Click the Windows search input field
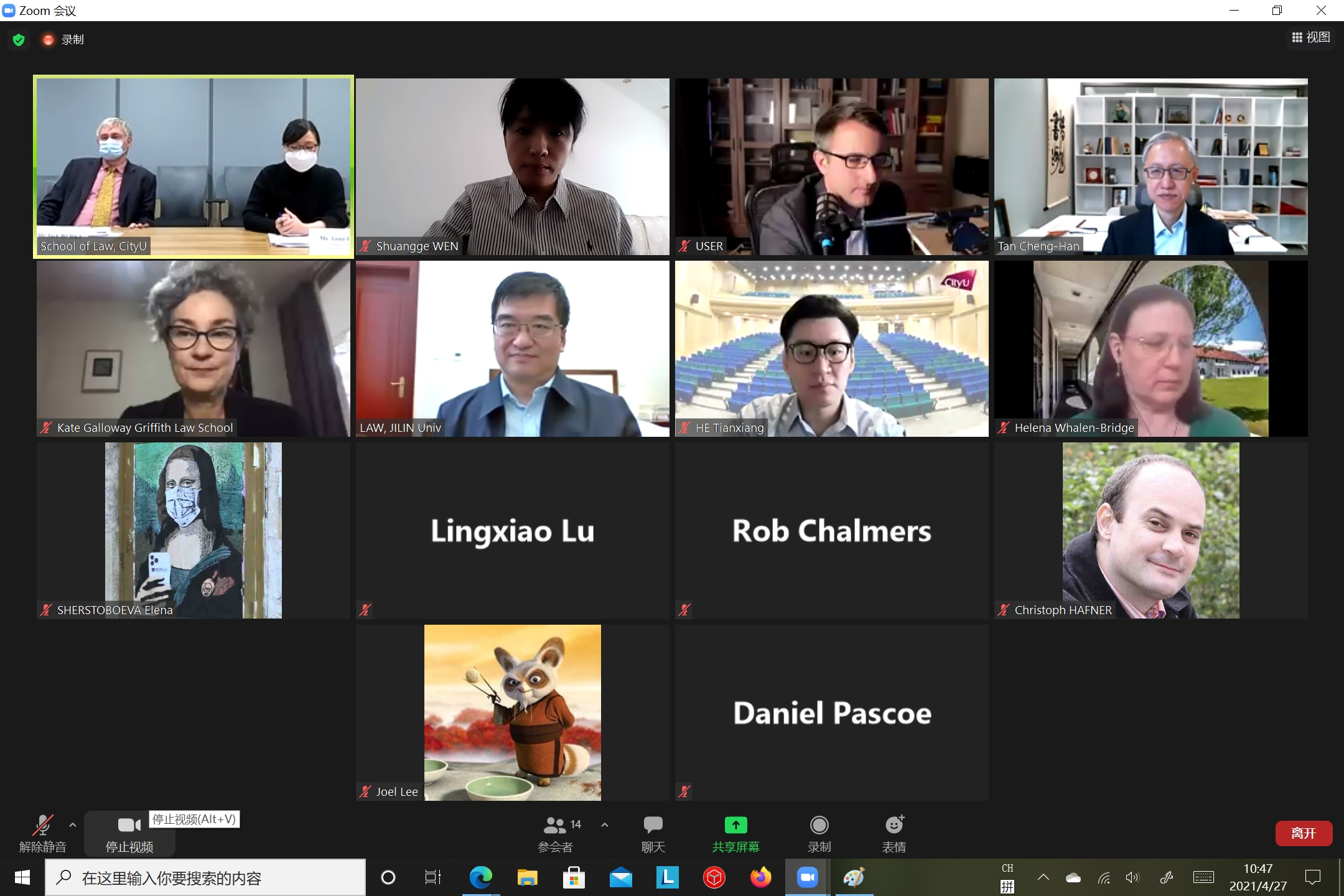Viewport: 1344px width, 896px height. click(x=205, y=877)
